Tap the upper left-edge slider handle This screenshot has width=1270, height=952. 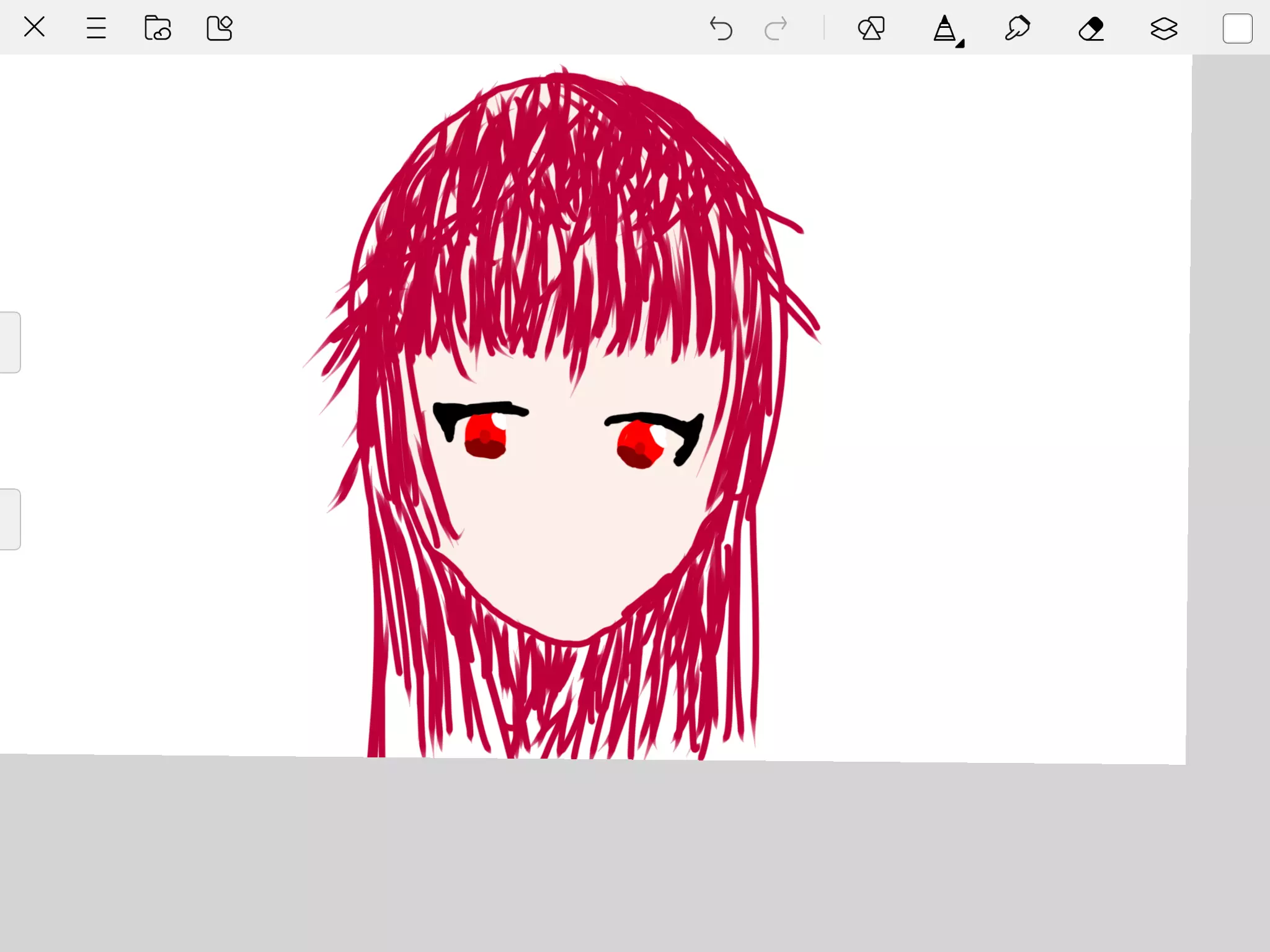(10, 342)
